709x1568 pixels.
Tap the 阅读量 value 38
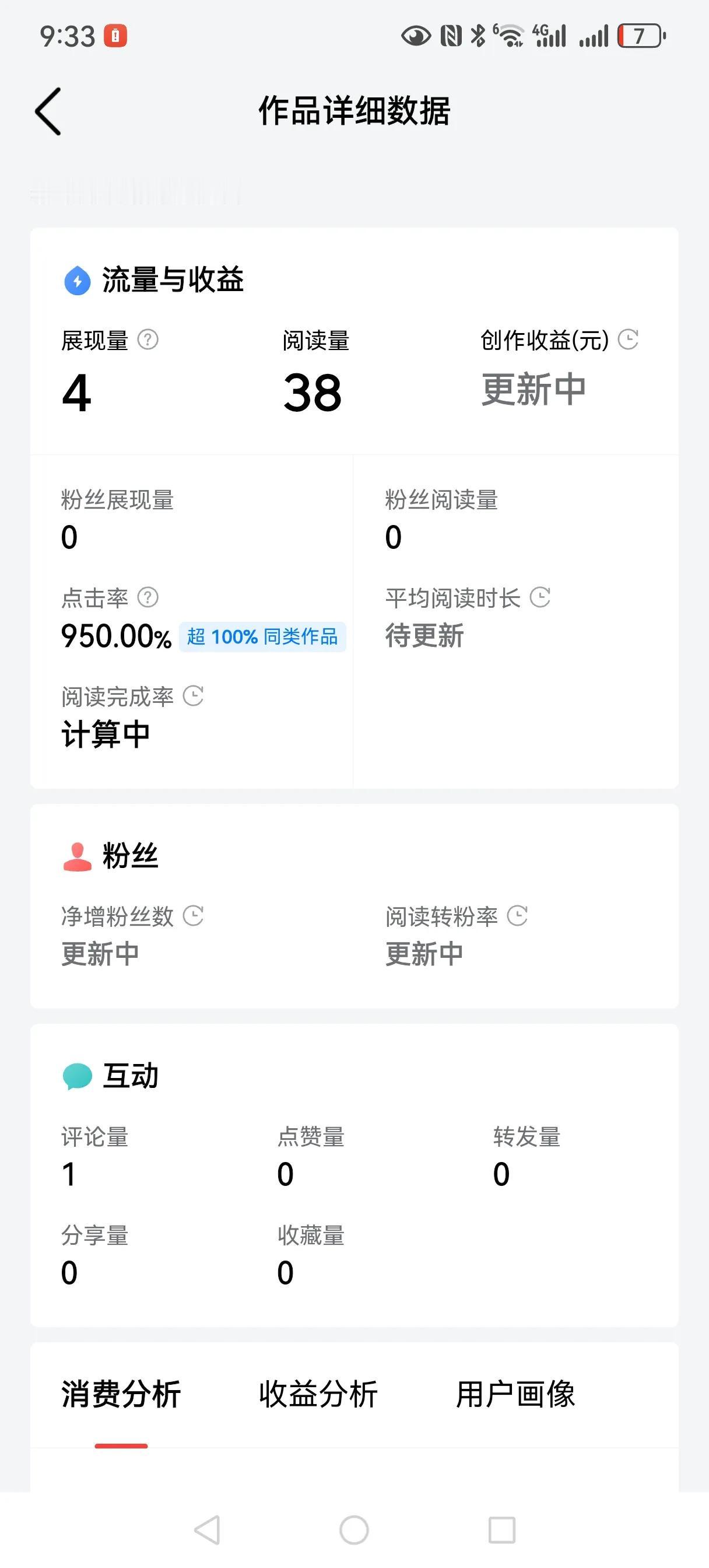(312, 393)
